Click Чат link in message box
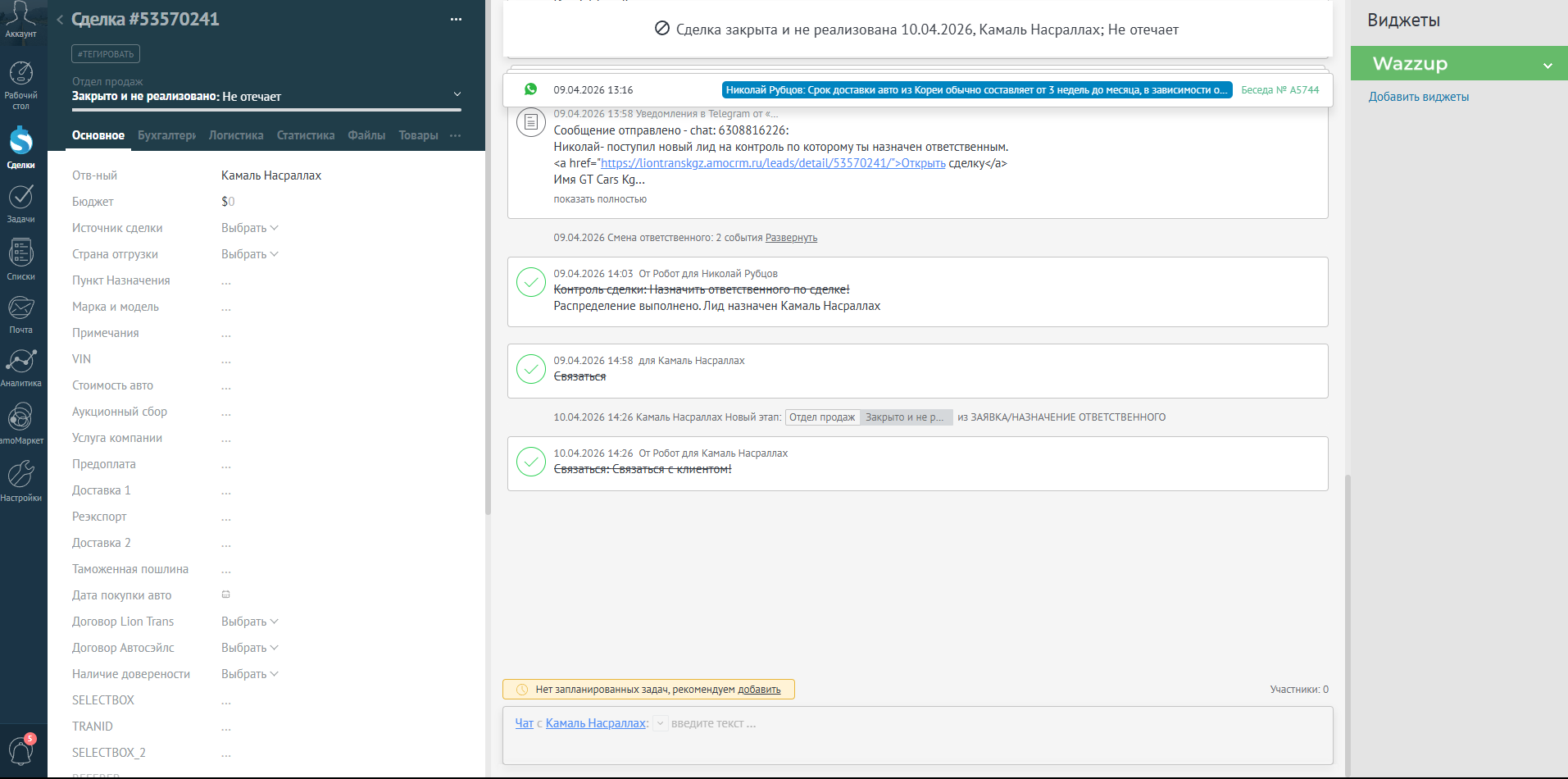Viewport: 1568px width, 779px height. point(524,723)
